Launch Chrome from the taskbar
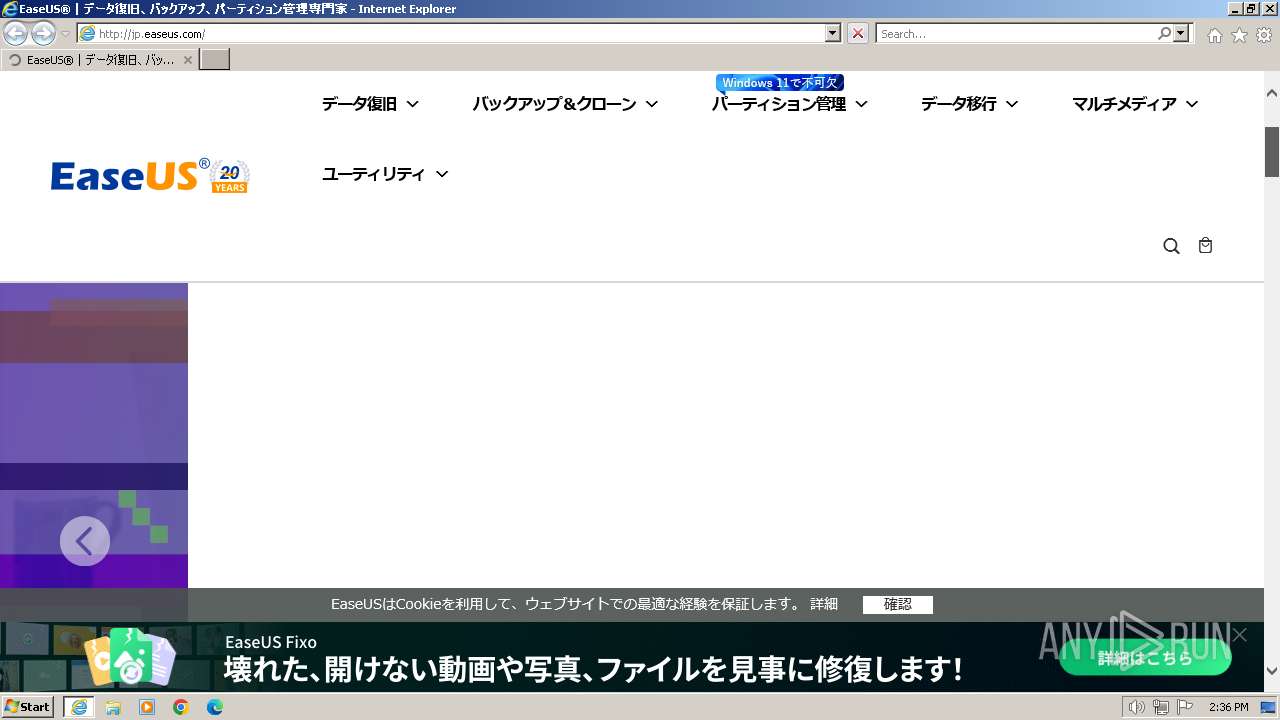Image resolution: width=1280 pixels, height=720 pixels. [x=181, y=707]
